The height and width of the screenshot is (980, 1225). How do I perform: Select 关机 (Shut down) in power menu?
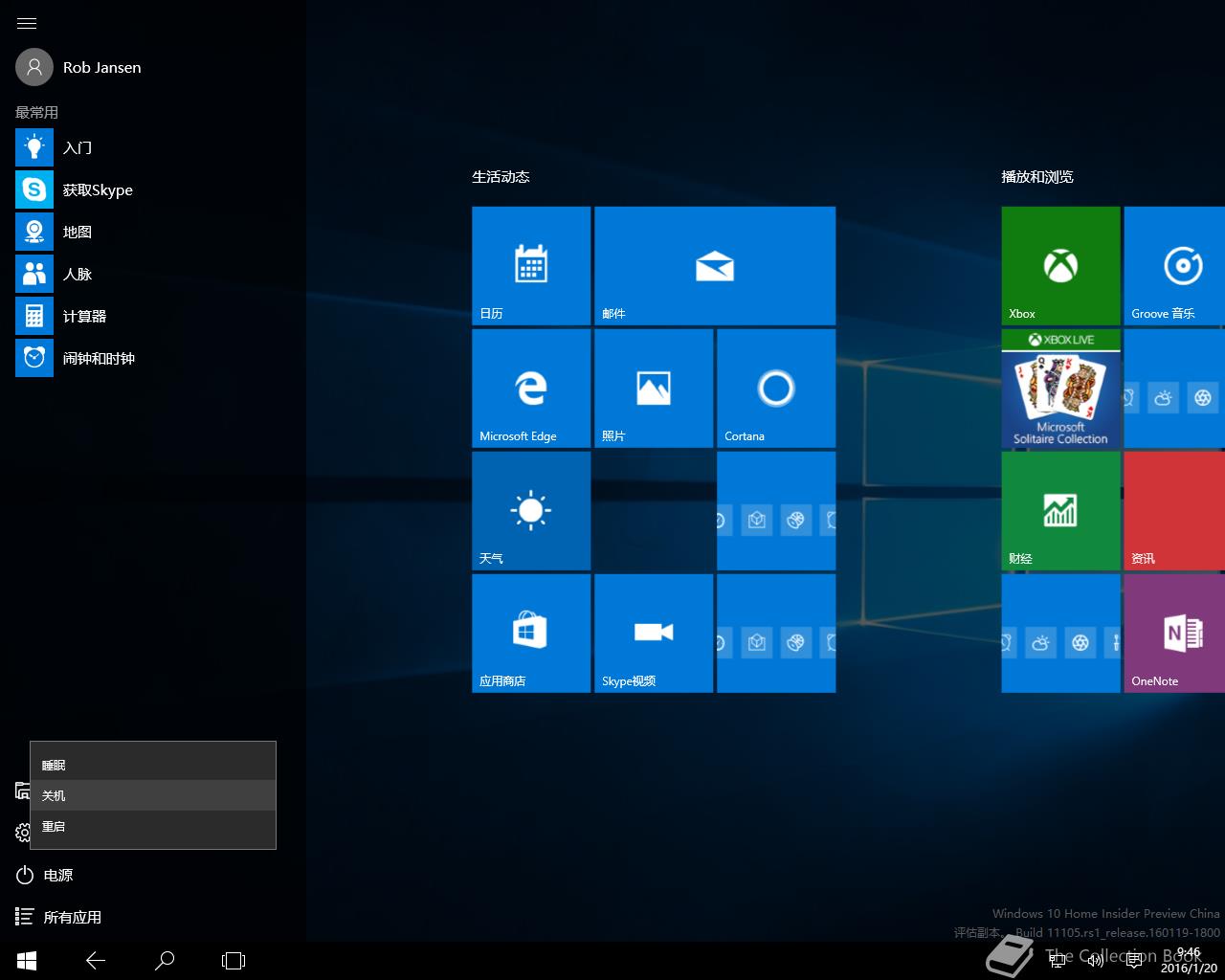pos(153,795)
